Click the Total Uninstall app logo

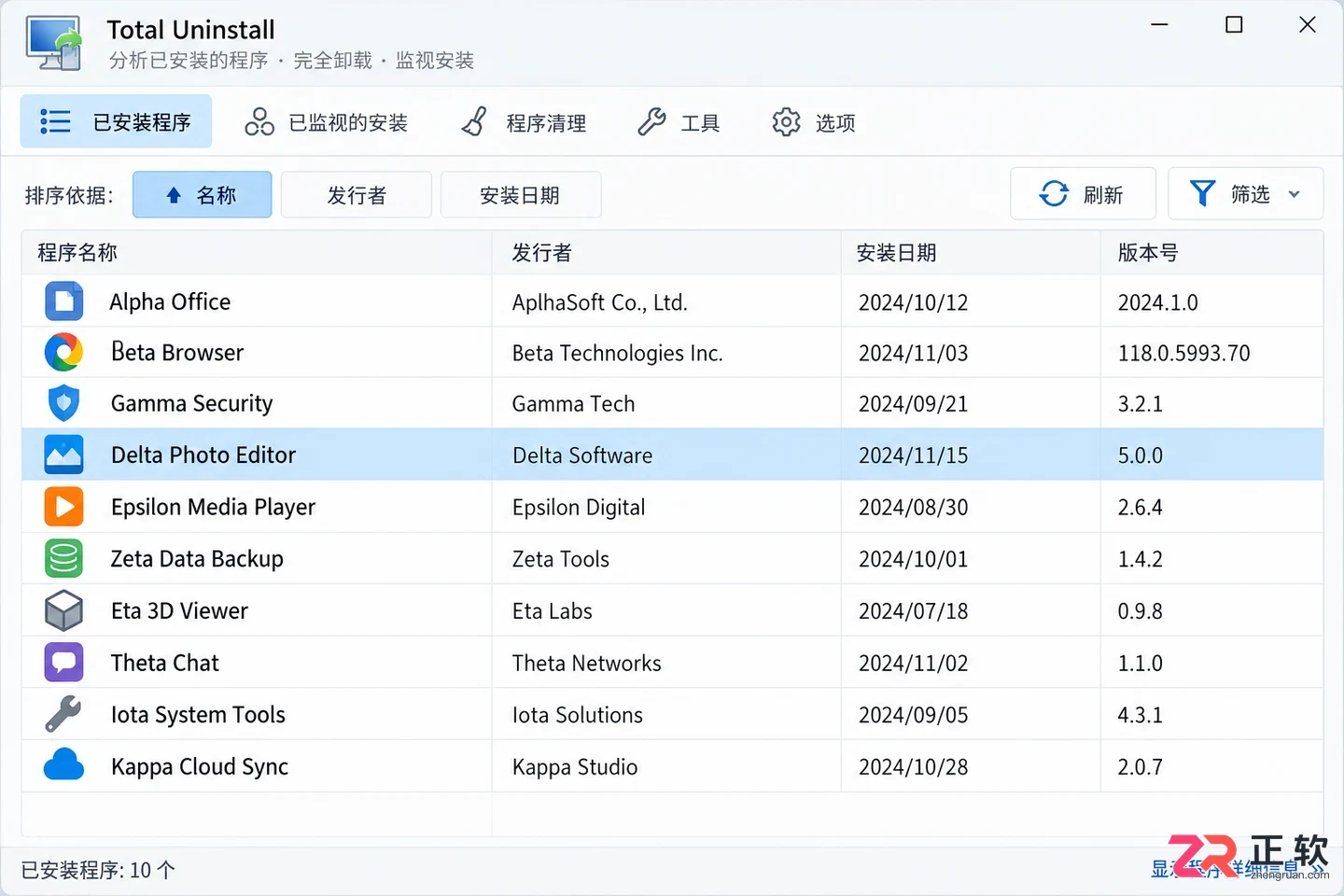[x=54, y=43]
